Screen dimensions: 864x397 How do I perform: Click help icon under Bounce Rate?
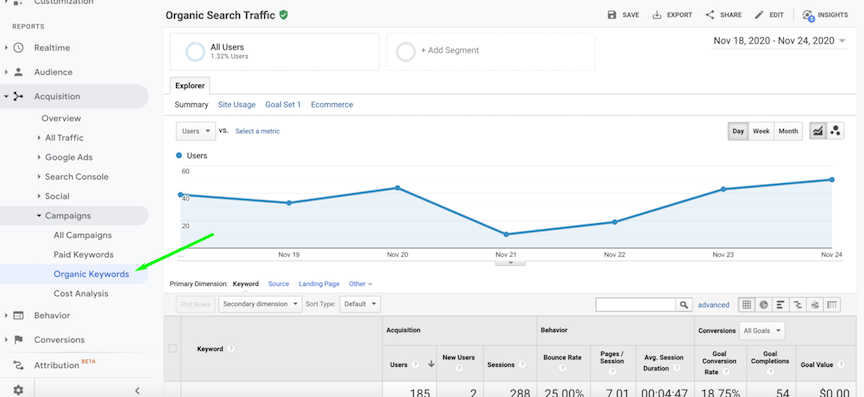[x=562, y=368]
